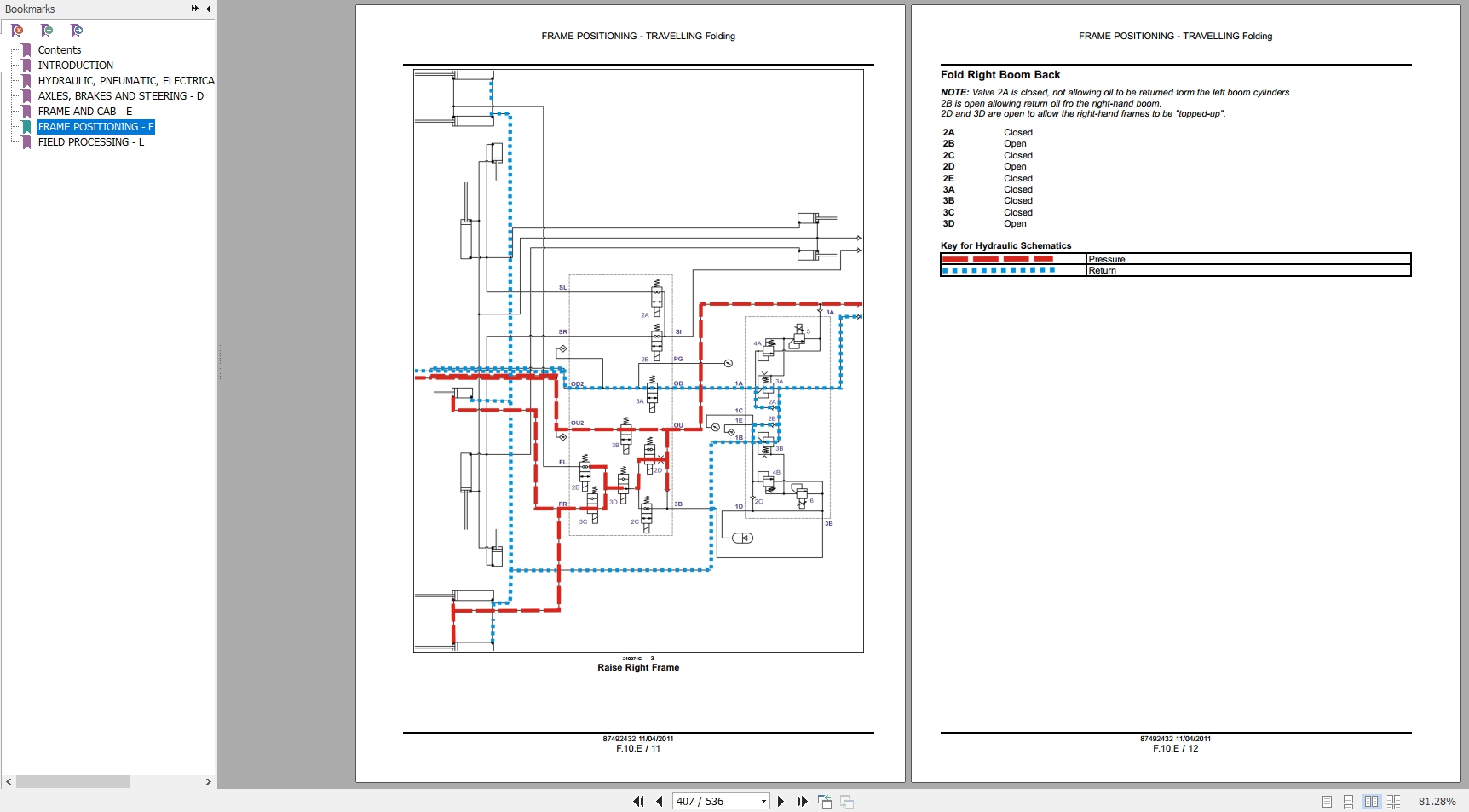The height and width of the screenshot is (812, 1469).
Task: Go to the previous page
Action: tap(660, 801)
